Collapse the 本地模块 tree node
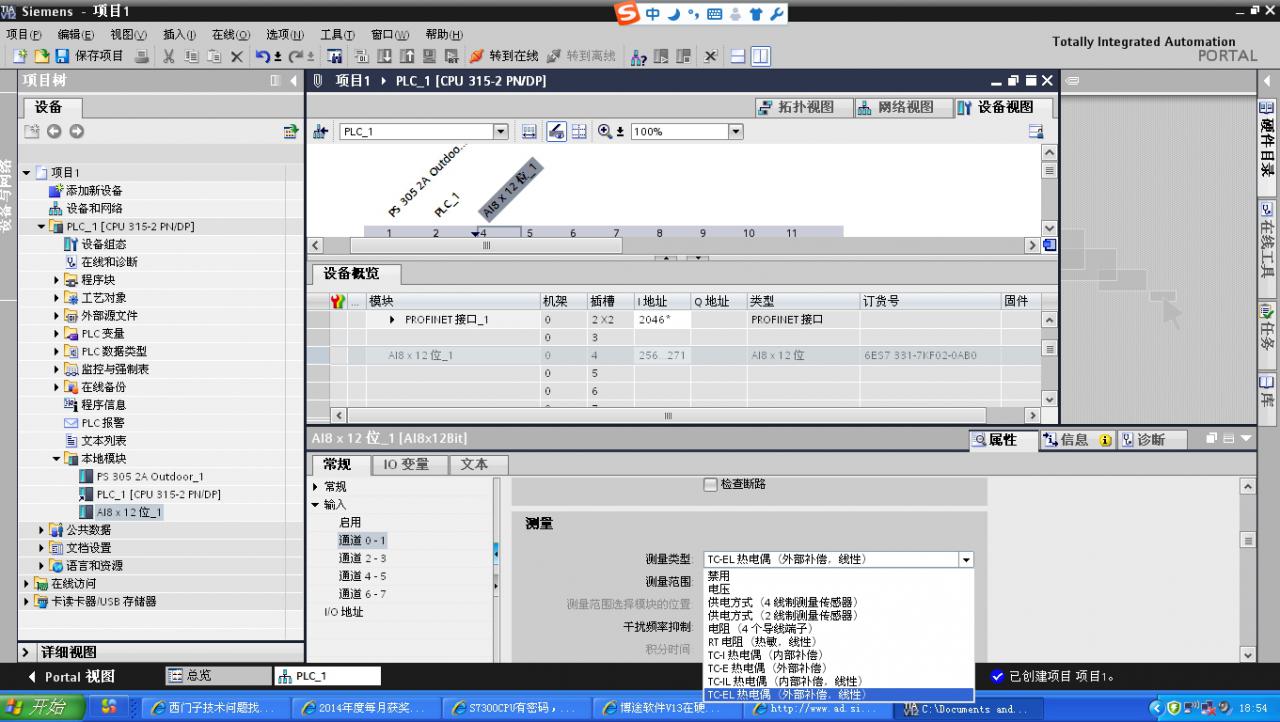 (57, 459)
